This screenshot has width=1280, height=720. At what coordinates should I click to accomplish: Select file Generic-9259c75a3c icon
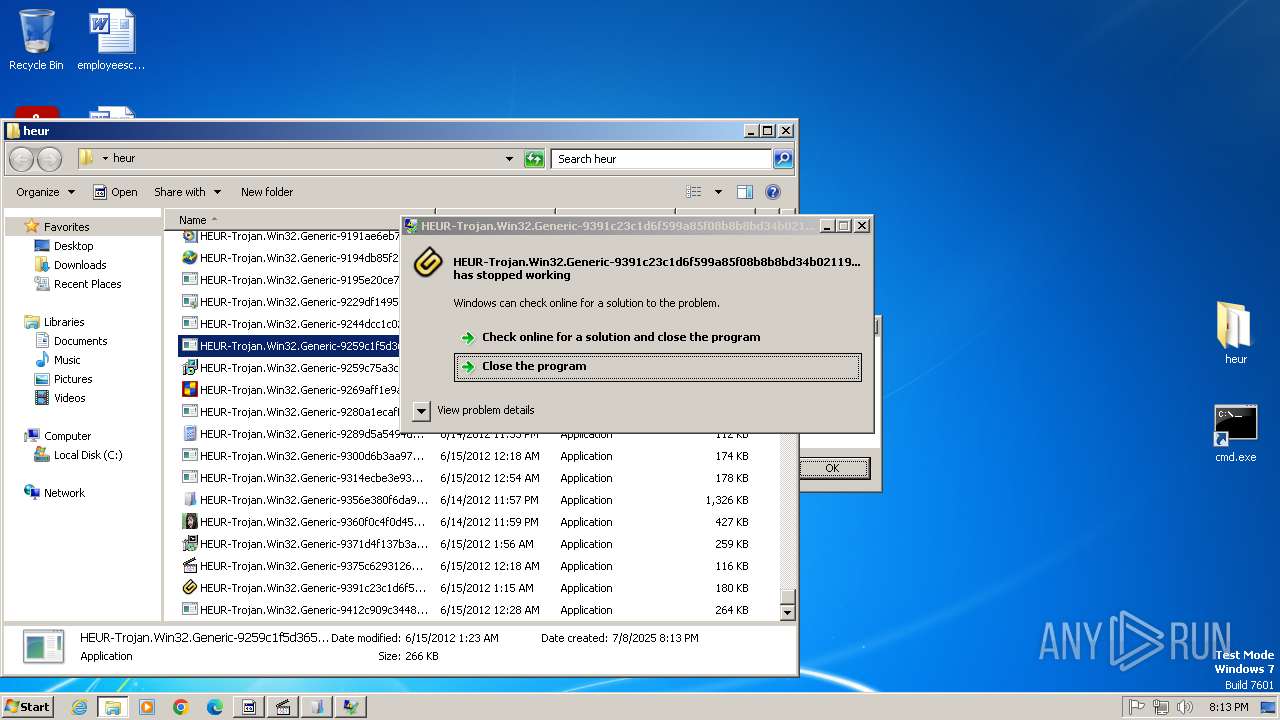pyautogui.click(x=189, y=368)
